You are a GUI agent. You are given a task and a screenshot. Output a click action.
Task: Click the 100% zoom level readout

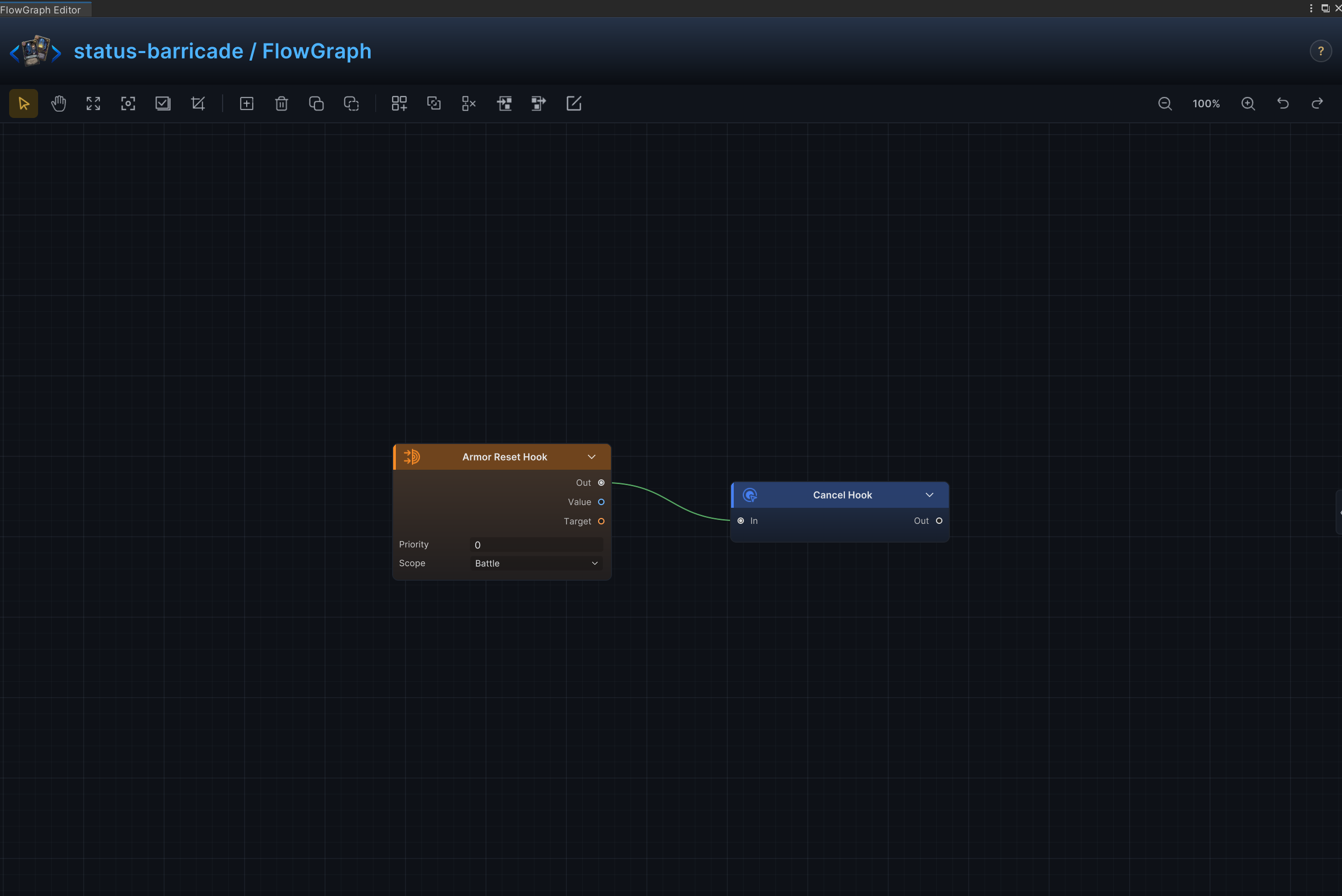[x=1206, y=103]
